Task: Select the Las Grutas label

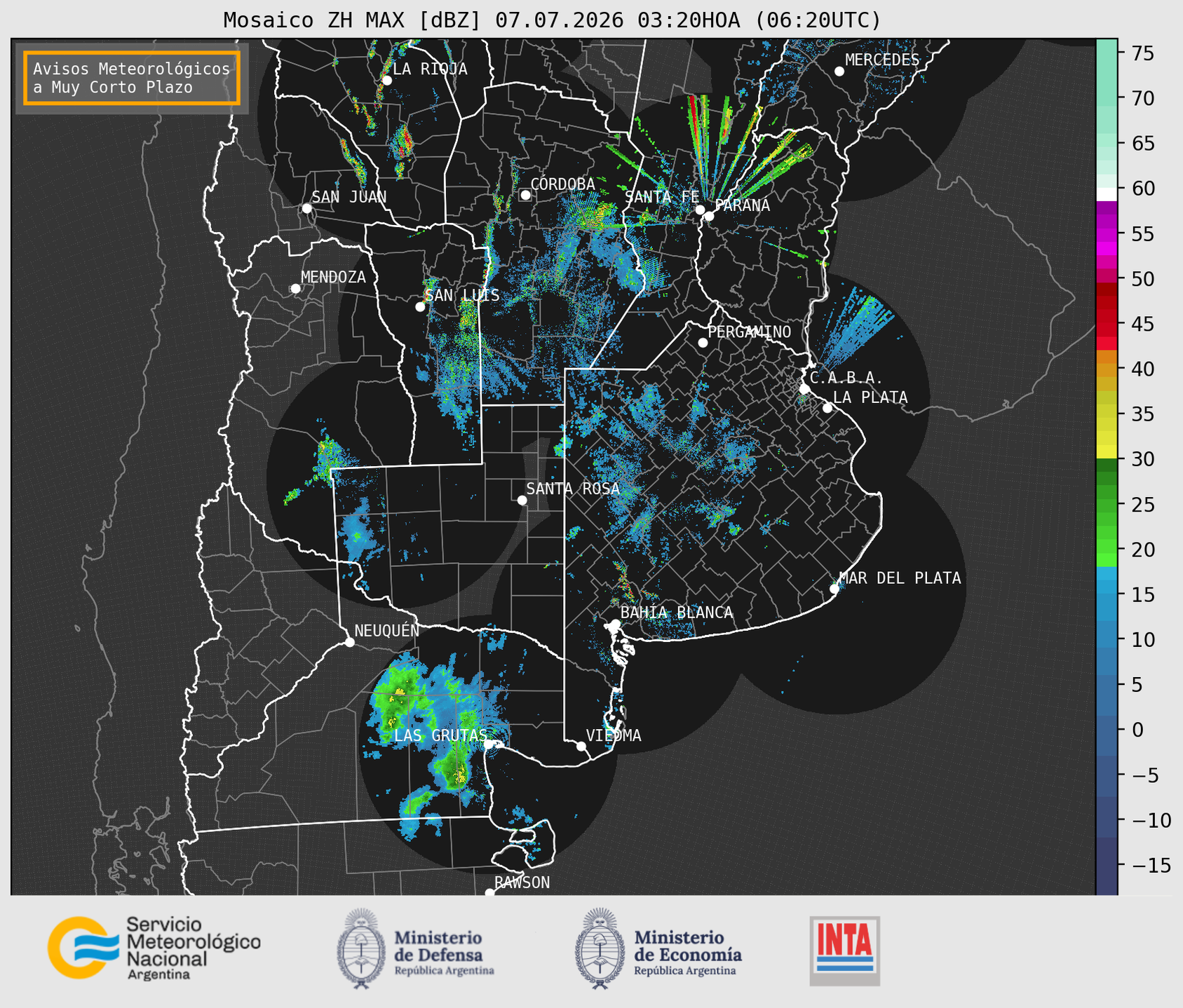Action: [440, 735]
